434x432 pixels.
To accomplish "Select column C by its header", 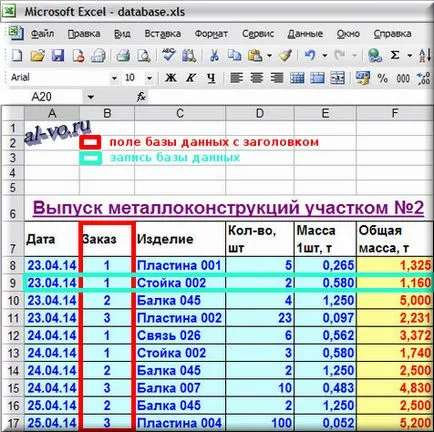I will coord(180,113).
